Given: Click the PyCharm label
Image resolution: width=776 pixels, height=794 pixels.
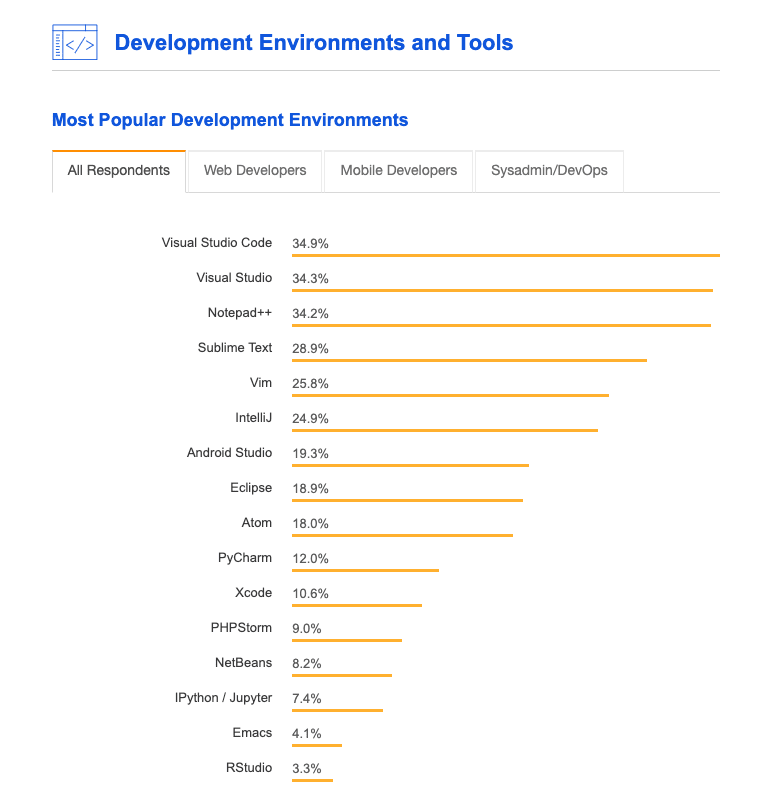Looking at the screenshot, I should coord(245,558).
